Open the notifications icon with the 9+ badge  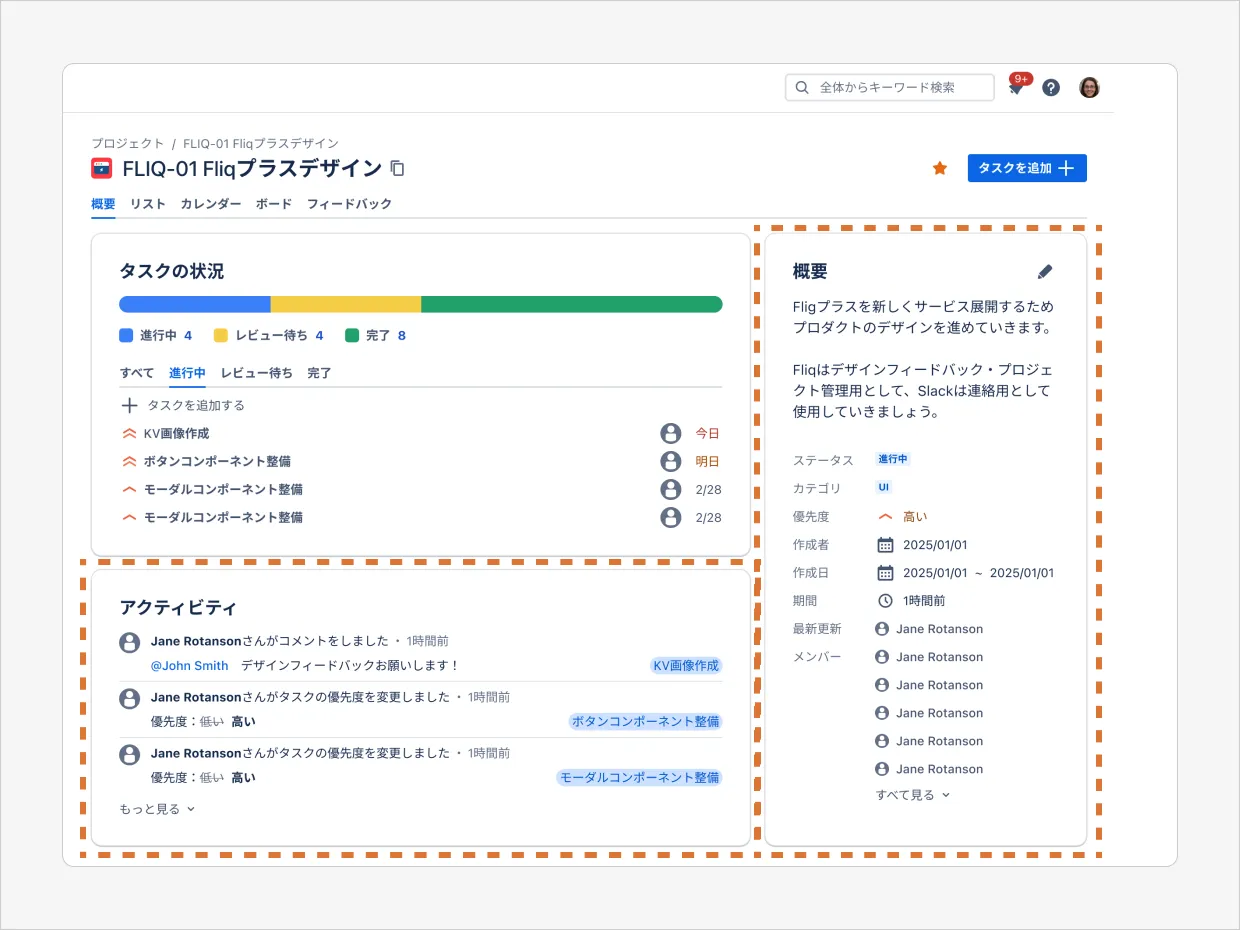tap(1017, 86)
